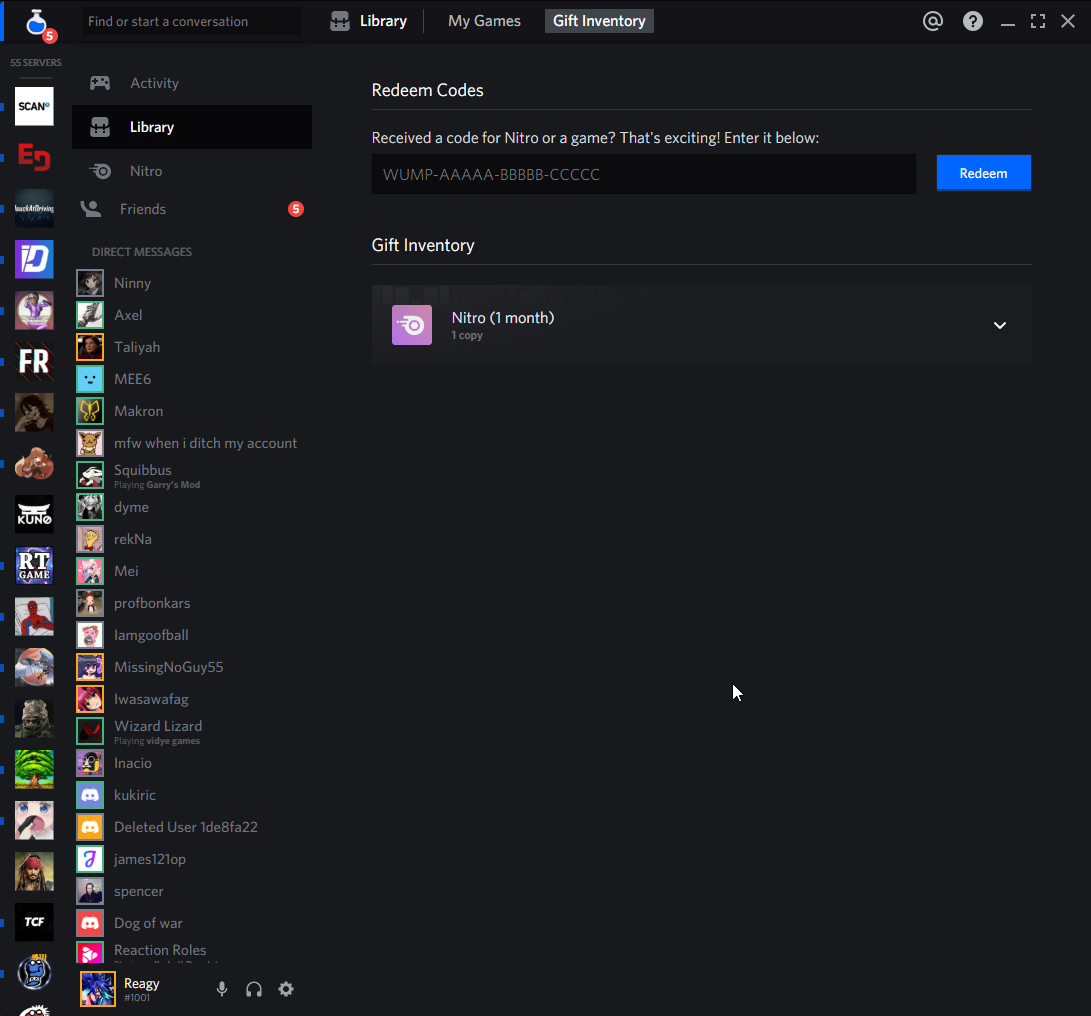The image size is (1091, 1016).
Task: Open user settings gear icon
Action: tap(286, 989)
